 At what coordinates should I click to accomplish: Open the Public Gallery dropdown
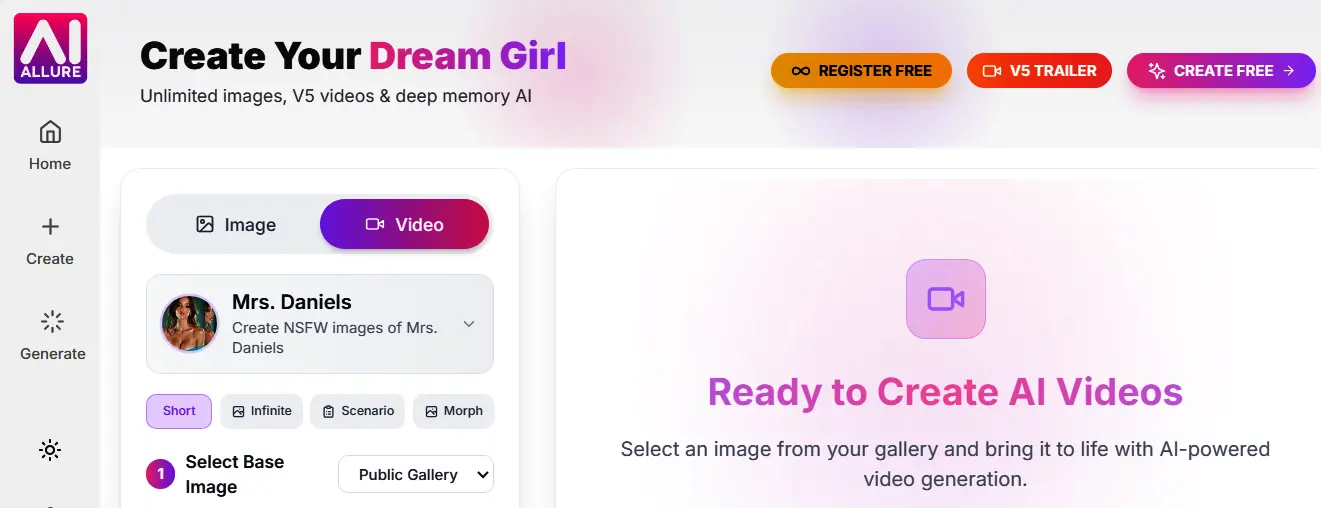click(x=416, y=474)
